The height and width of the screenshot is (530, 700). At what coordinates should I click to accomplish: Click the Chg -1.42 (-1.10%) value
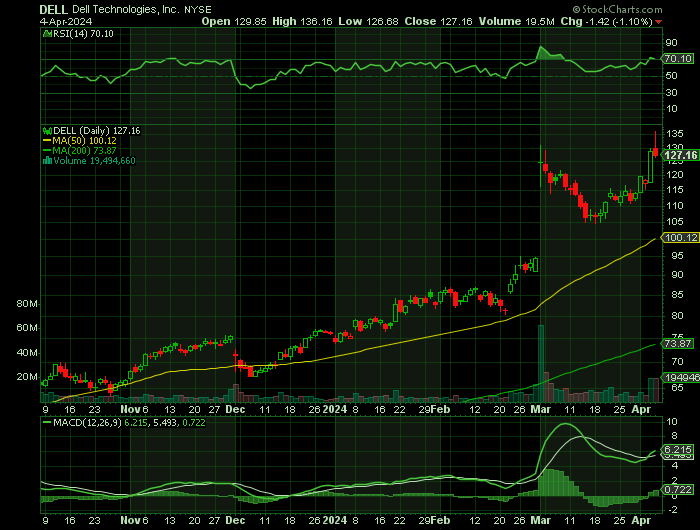click(607, 21)
